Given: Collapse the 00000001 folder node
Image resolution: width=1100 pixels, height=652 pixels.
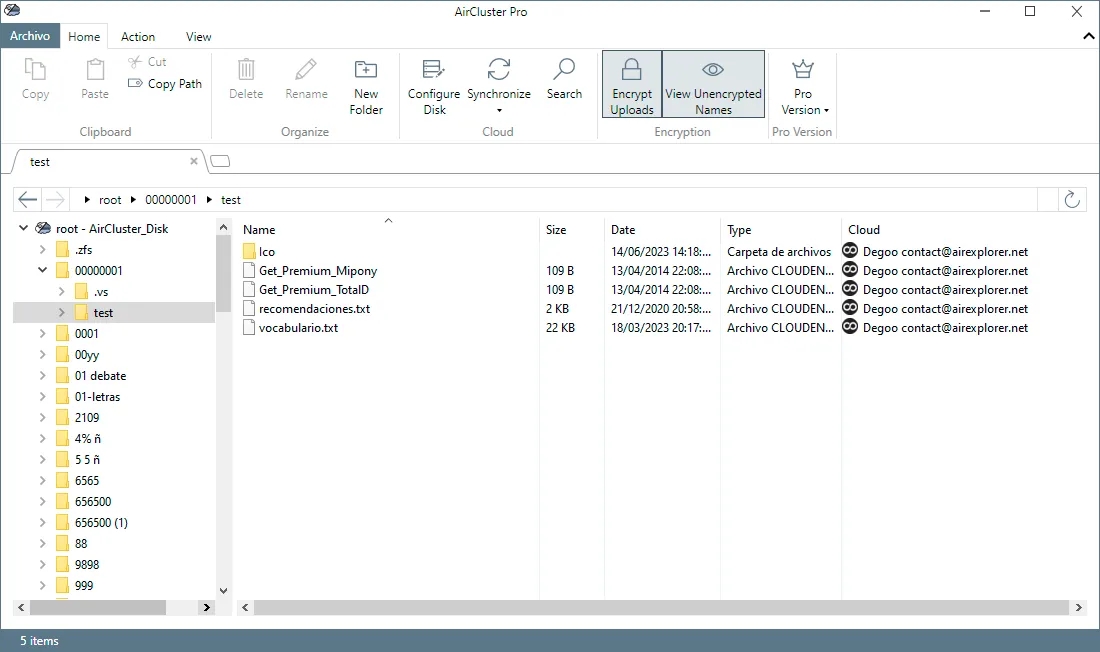Looking at the screenshot, I should 42,270.
